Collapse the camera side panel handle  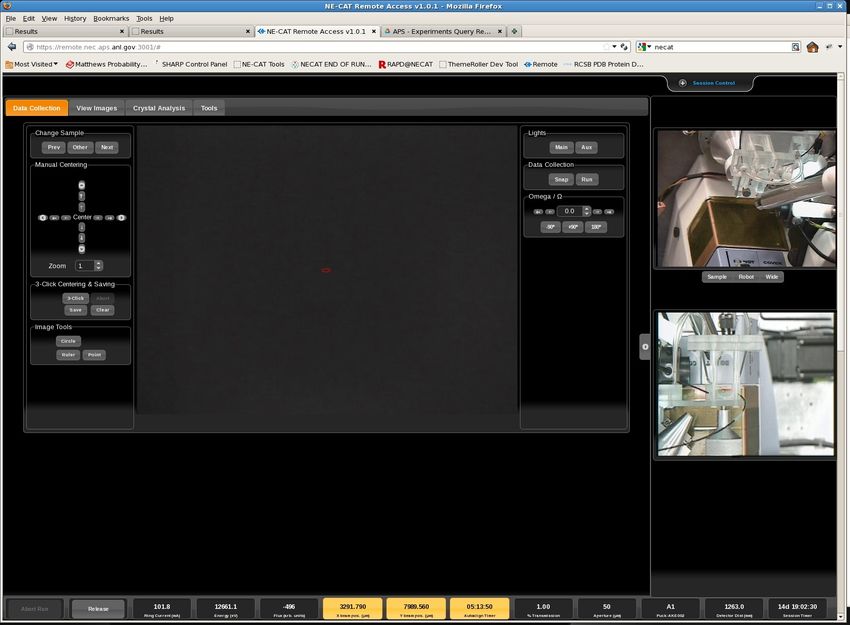tap(645, 347)
